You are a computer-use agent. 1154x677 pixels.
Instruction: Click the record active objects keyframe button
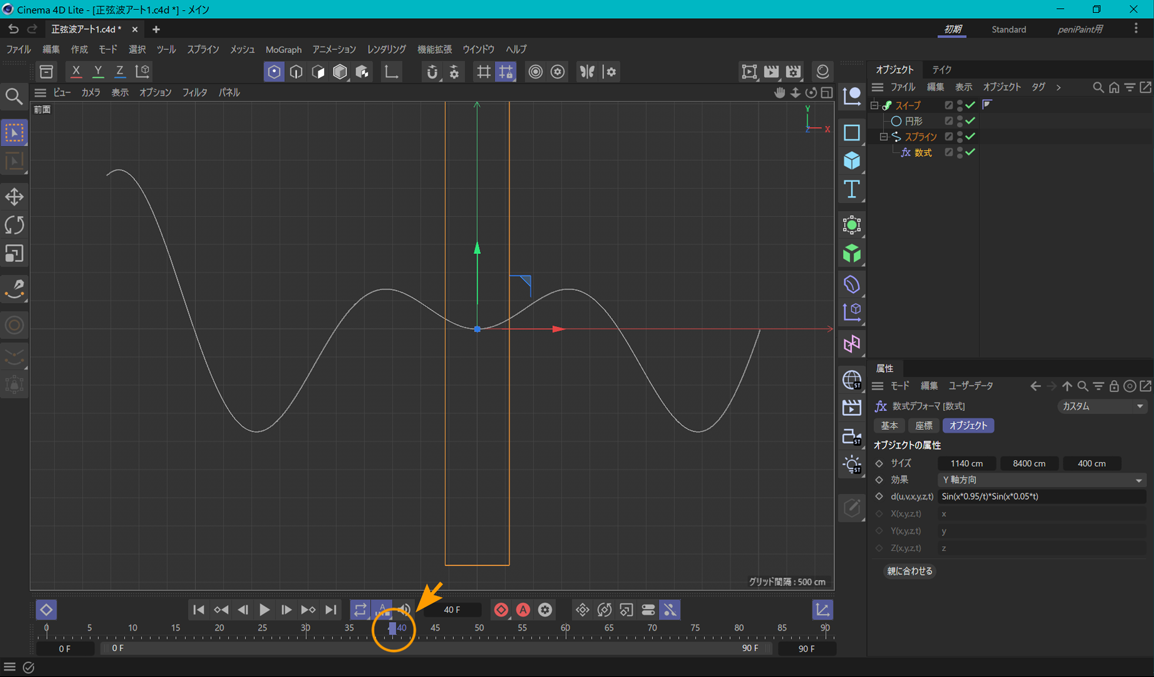pos(501,609)
